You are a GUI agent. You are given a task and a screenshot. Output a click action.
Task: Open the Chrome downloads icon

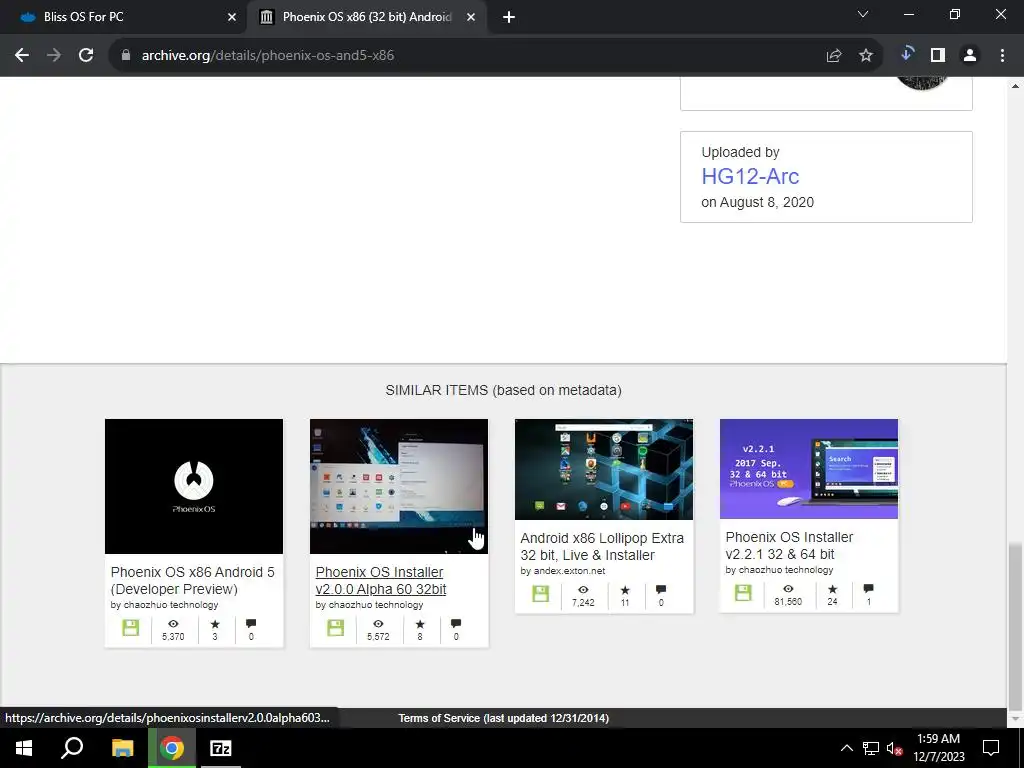tap(906, 54)
